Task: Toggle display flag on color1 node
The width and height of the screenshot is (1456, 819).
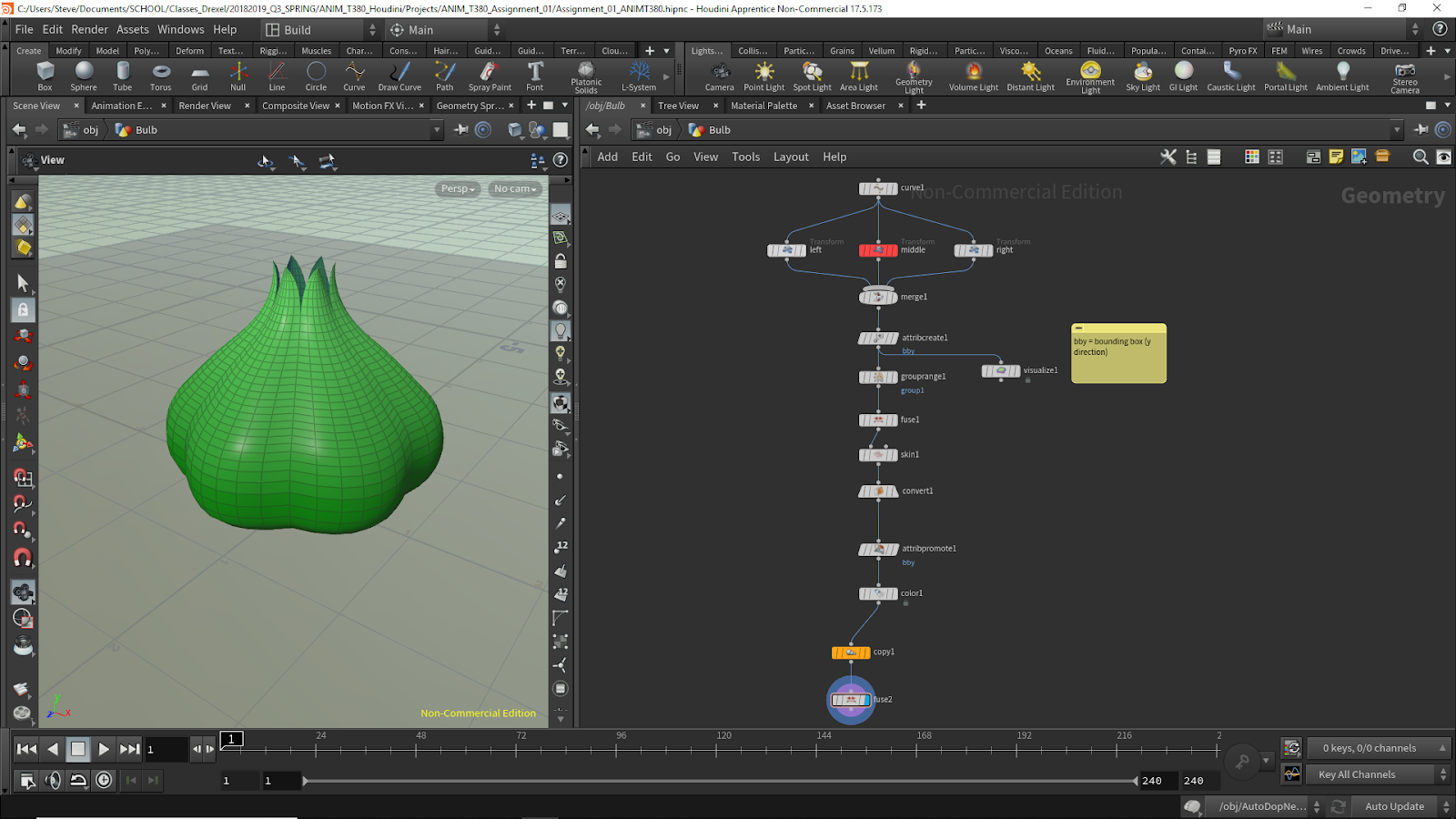Action: tap(894, 594)
